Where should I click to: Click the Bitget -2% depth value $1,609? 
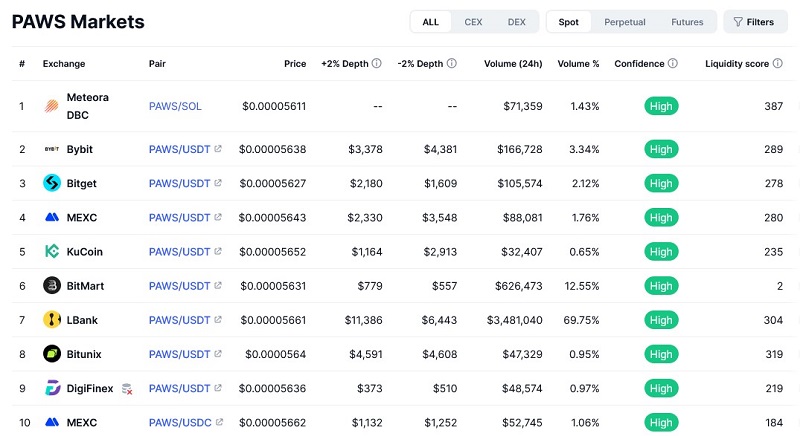[440, 183]
